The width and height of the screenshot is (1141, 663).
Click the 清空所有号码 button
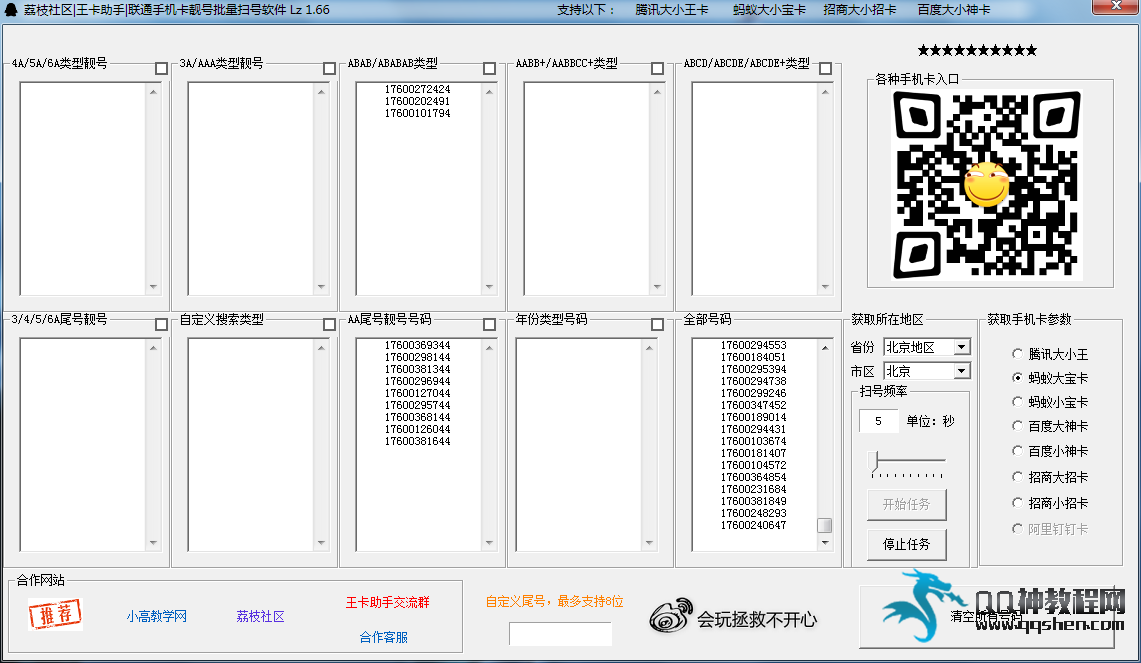click(987, 616)
